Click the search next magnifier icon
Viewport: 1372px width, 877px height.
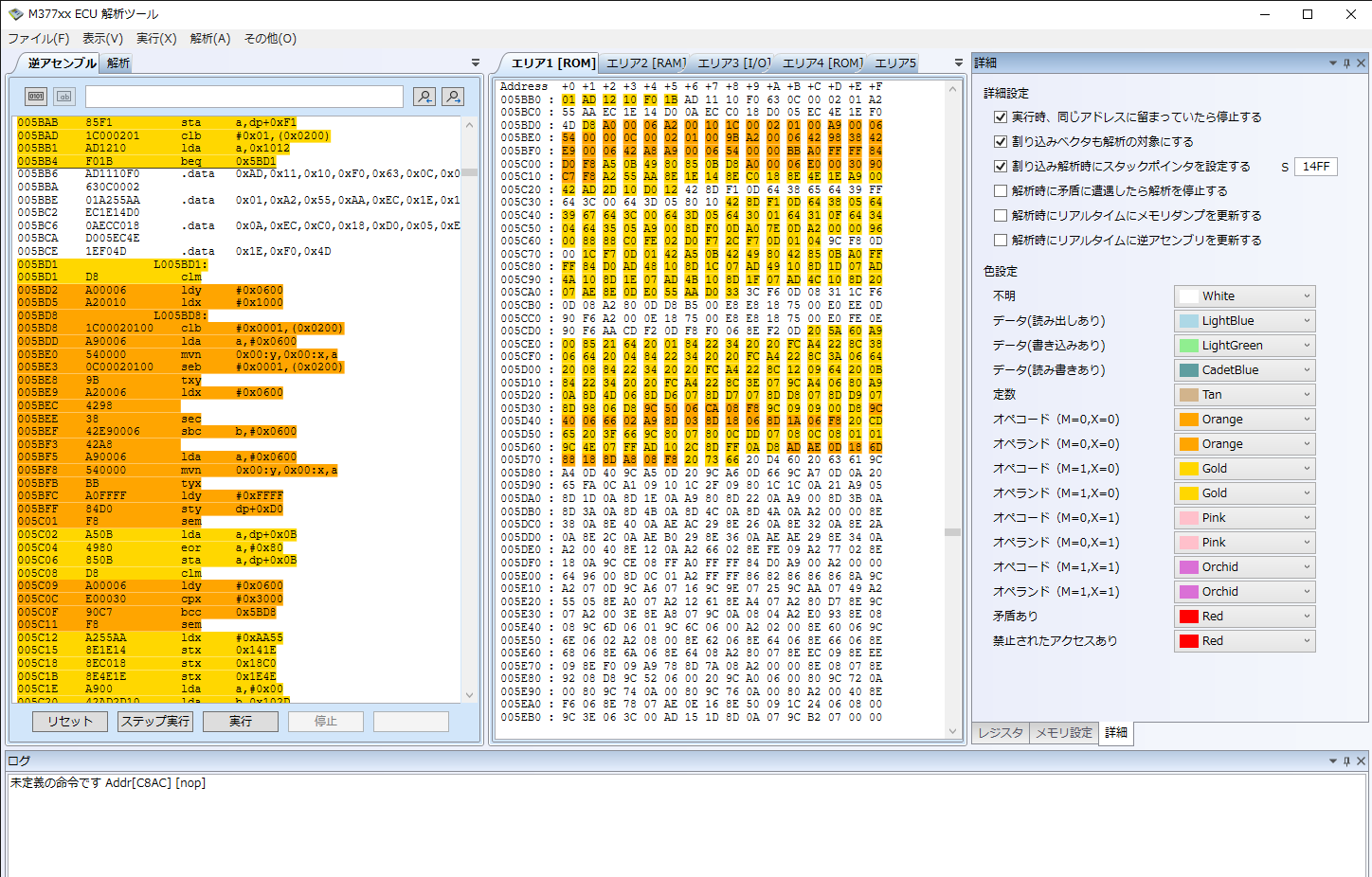[453, 97]
